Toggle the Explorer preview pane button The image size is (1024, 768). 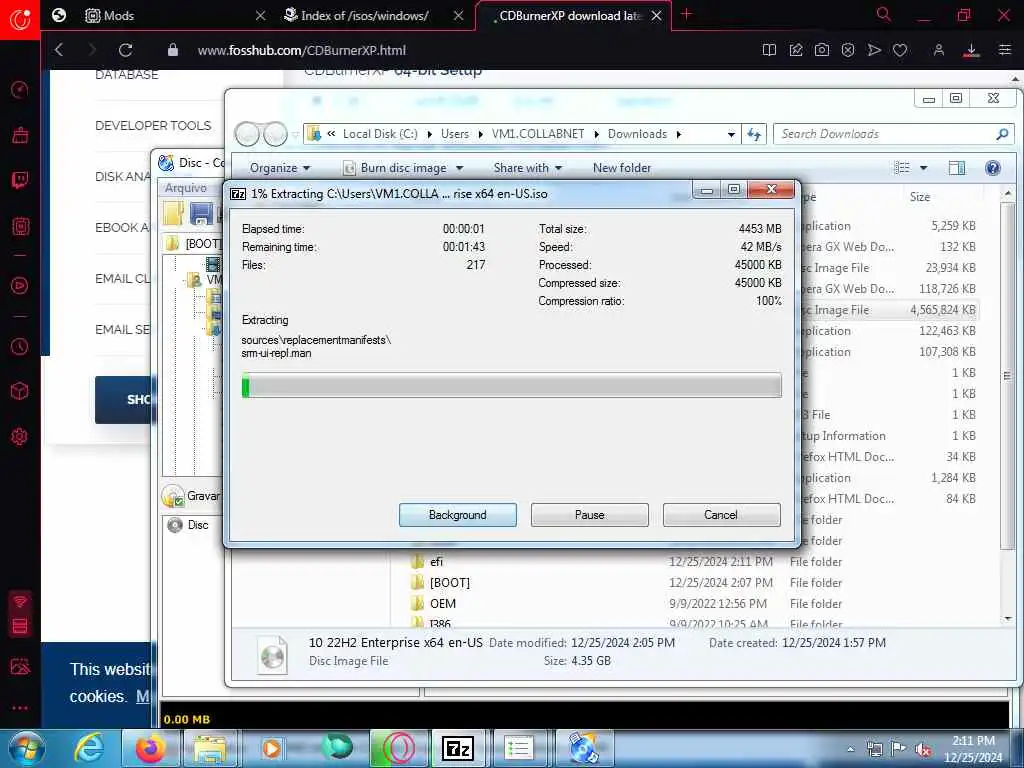click(x=957, y=168)
